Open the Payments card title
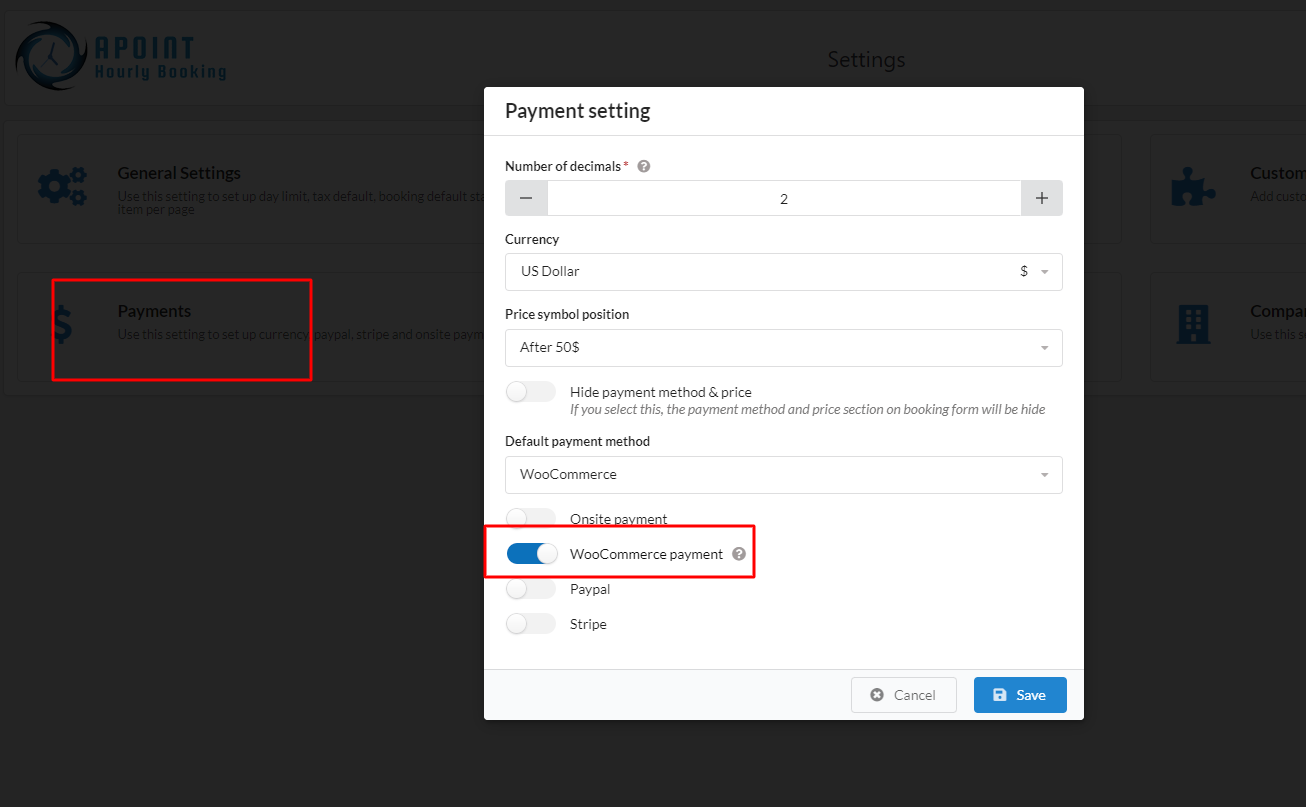The height and width of the screenshot is (807, 1306). pyautogui.click(x=154, y=311)
